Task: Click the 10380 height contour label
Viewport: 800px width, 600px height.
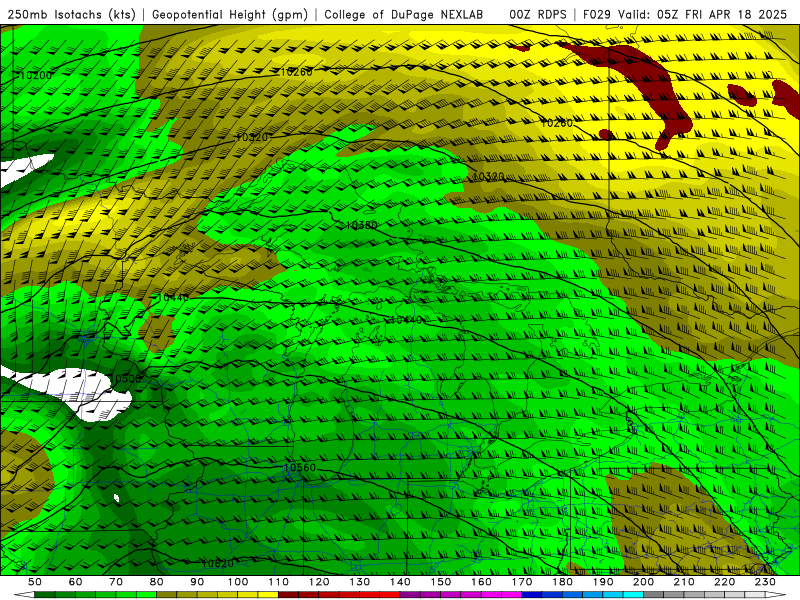Action: [x=361, y=225]
